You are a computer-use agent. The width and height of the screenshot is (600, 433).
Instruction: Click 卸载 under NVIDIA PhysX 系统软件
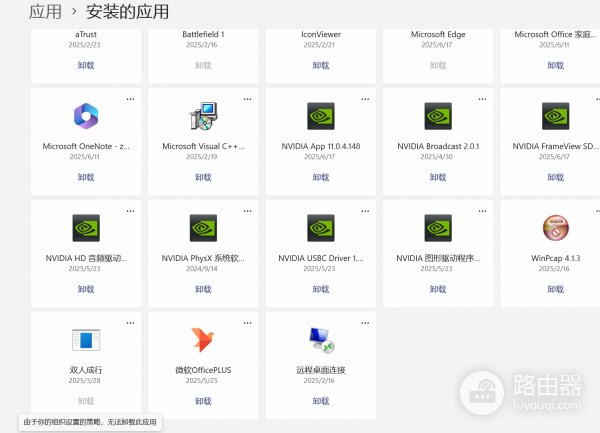(x=203, y=290)
